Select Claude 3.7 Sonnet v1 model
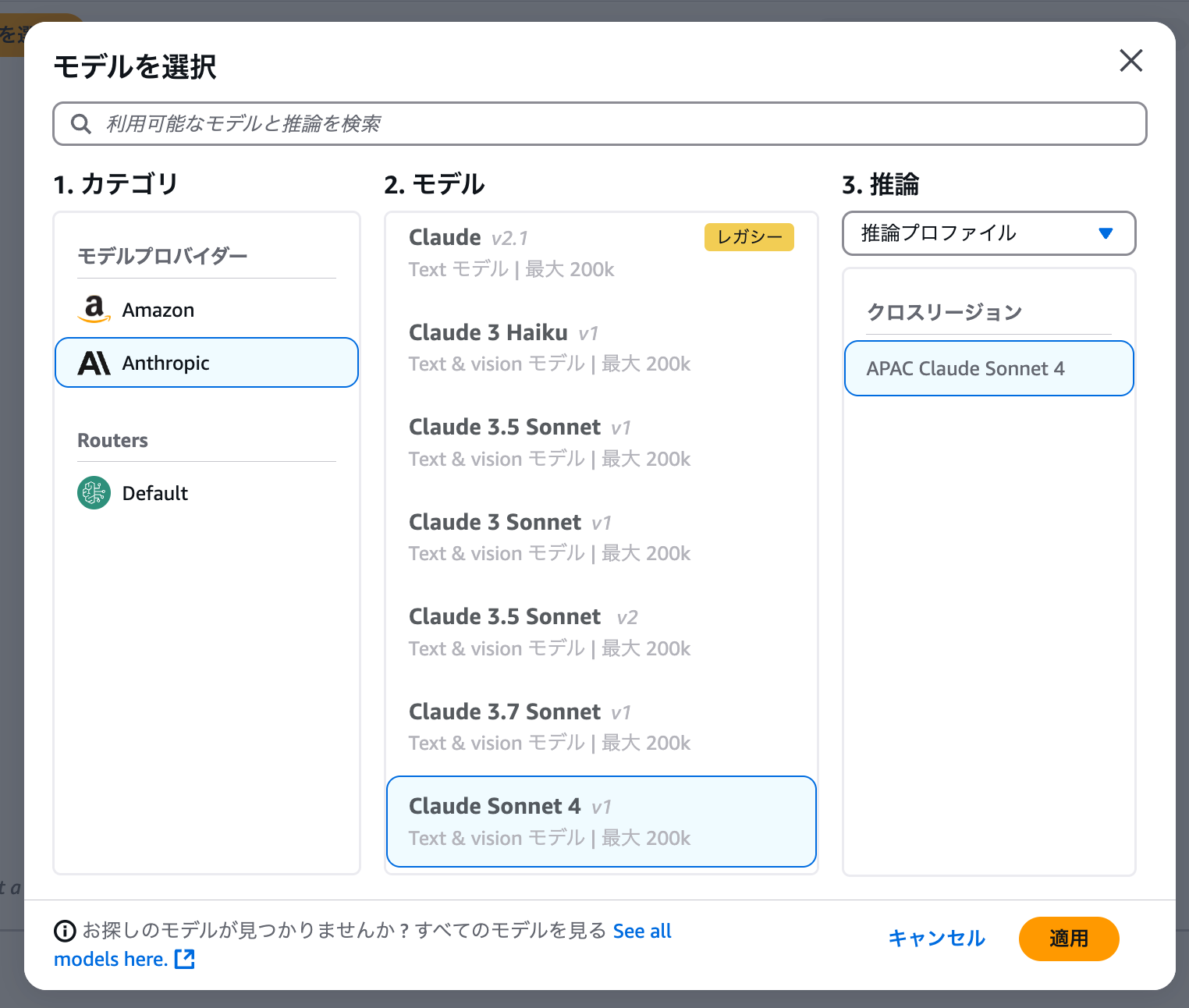The height and width of the screenshot is (1008, 1189). [601, 727]
